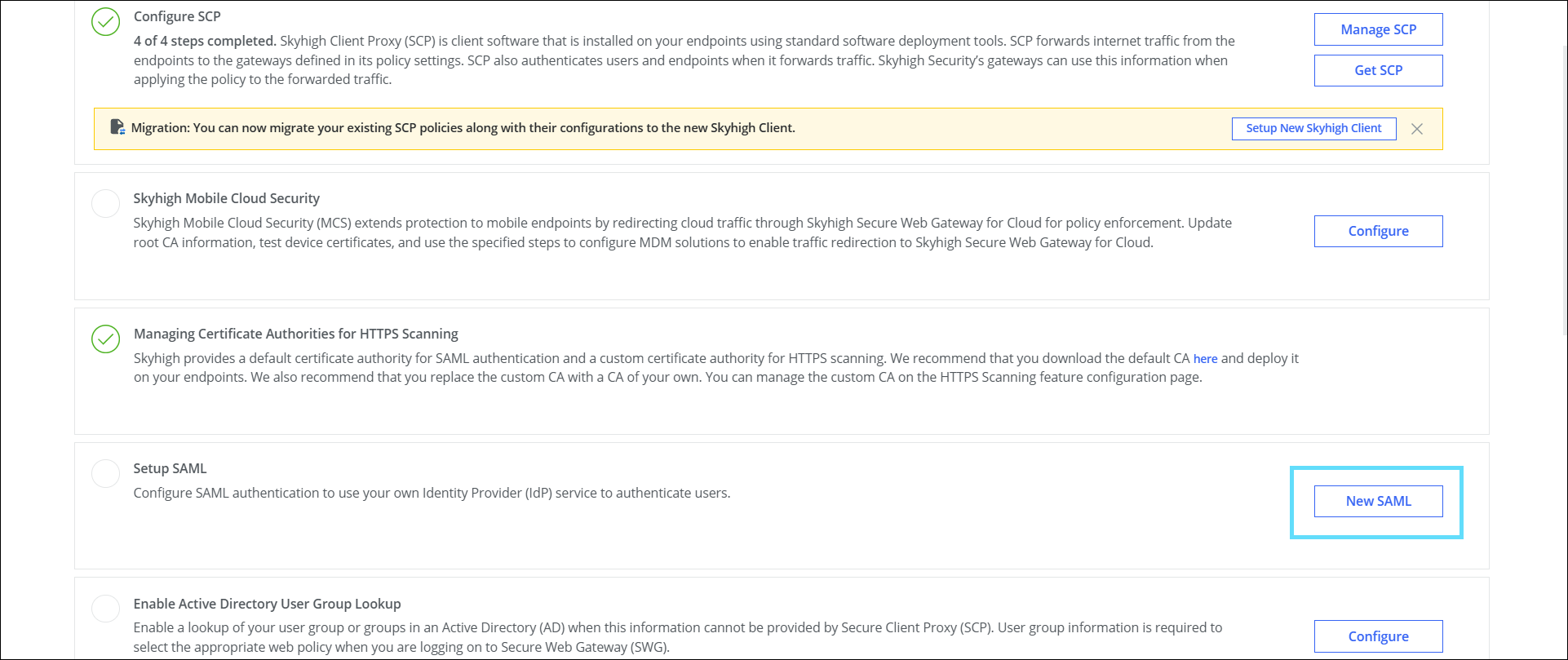Open Manage SCP
1568x660 pixels.
tap(1378, 29)
